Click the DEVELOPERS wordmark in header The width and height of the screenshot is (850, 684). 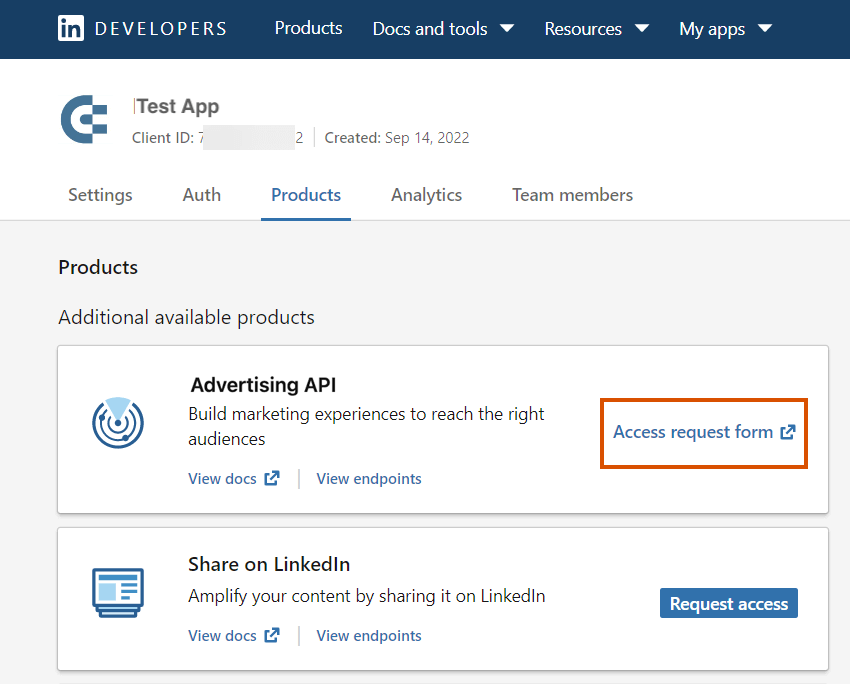160,29
